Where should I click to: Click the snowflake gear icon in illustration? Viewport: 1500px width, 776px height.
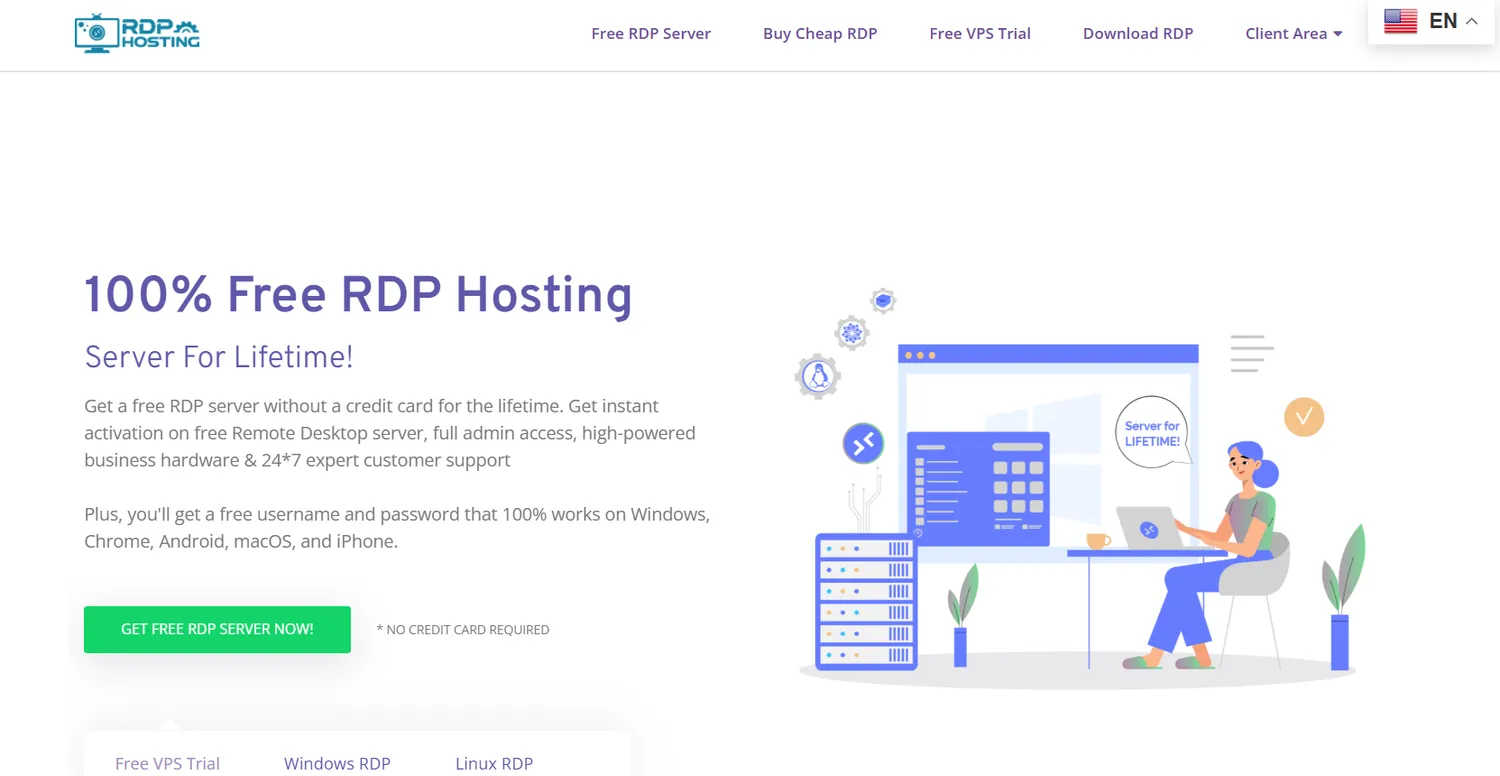coord(851,333)
